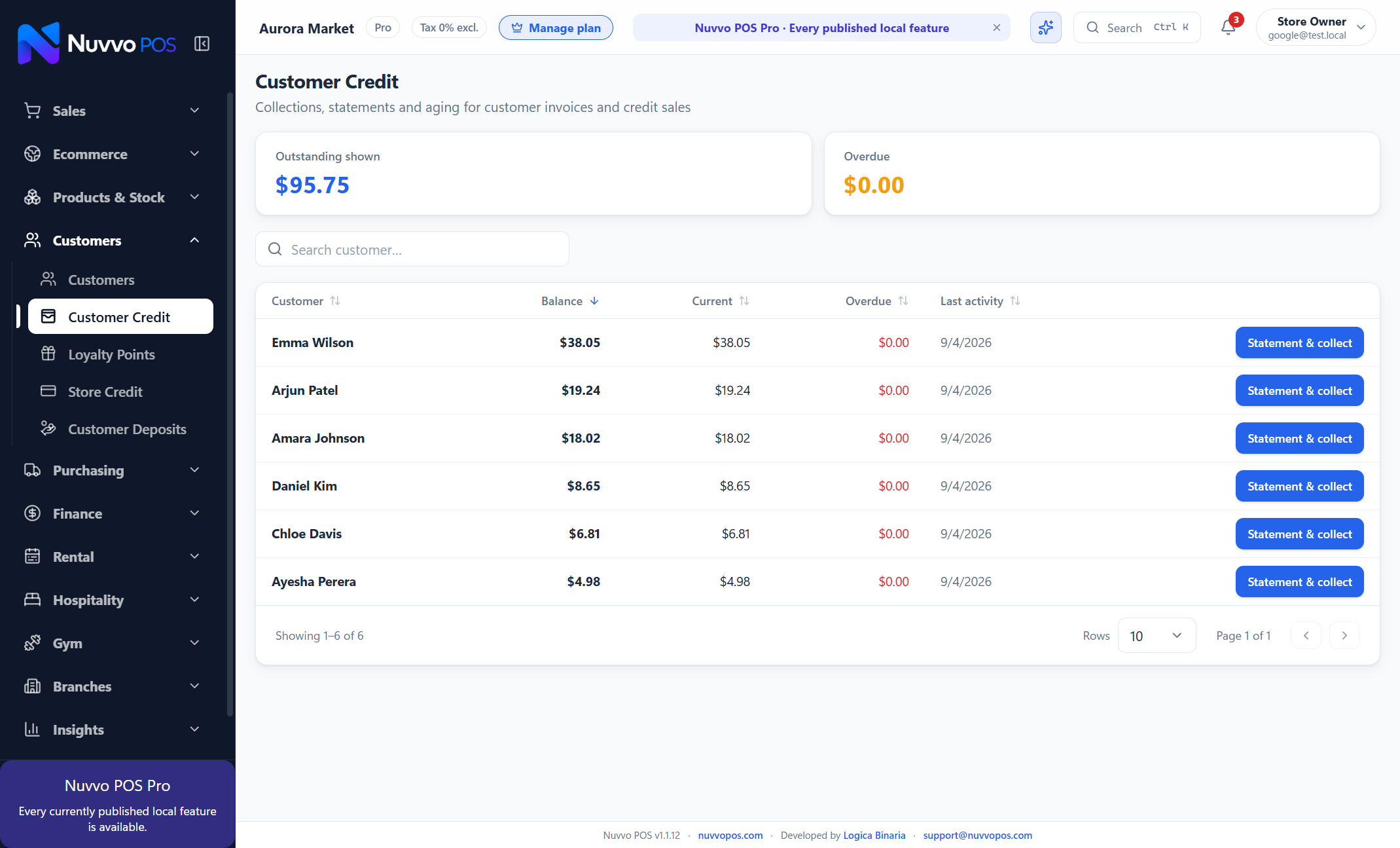Click the Finance dollar icon
This screenshot has width=1400, height=848.
pyautogui.click(x=32, y=513)
